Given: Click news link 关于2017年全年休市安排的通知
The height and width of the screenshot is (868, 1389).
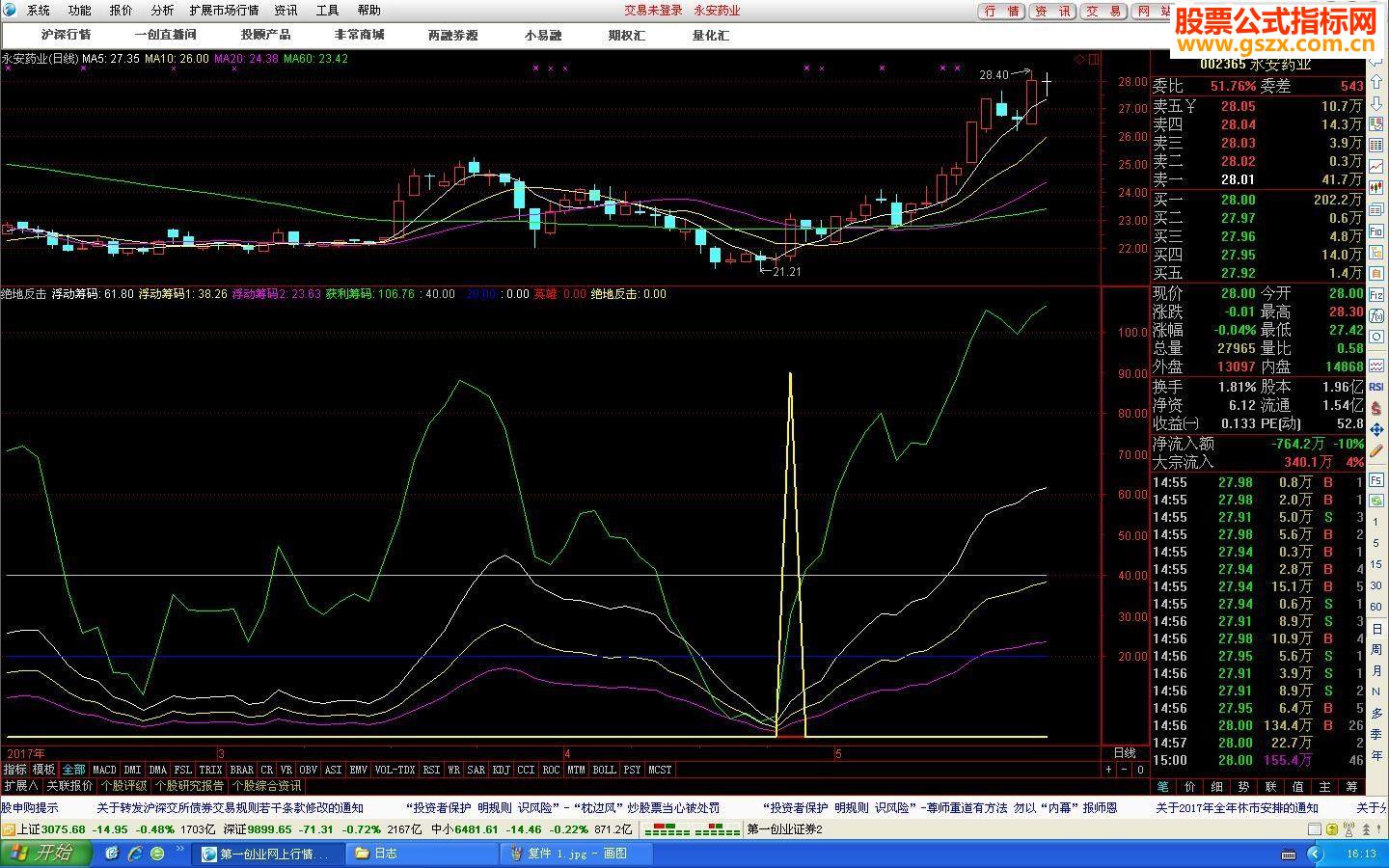Looking at the screenshot, I should tap(1237, 808).
